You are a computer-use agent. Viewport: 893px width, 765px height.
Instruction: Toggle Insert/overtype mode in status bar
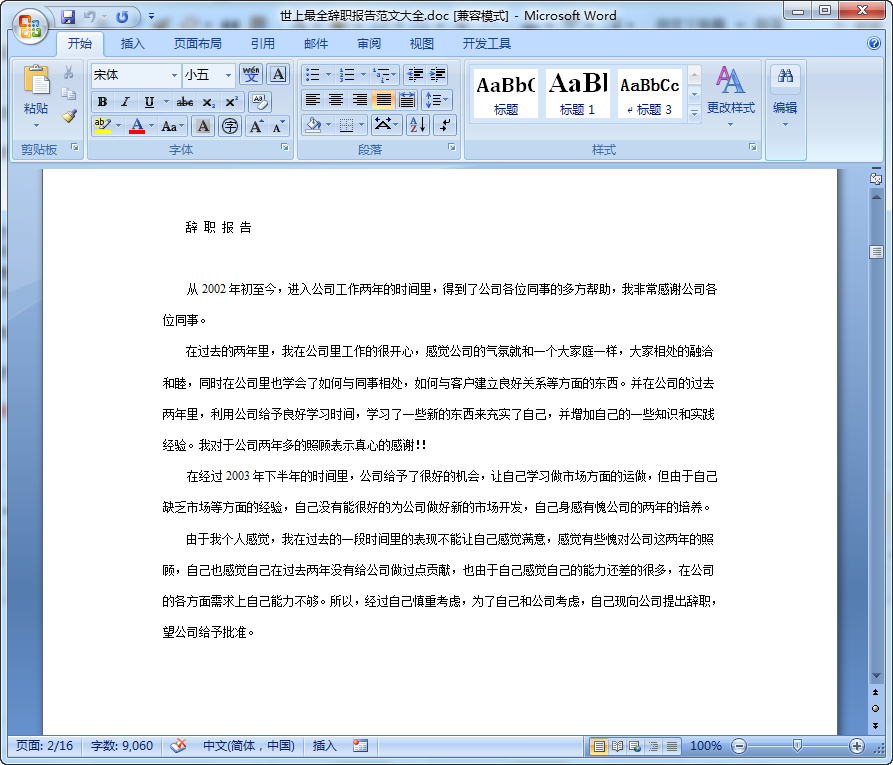324,745
